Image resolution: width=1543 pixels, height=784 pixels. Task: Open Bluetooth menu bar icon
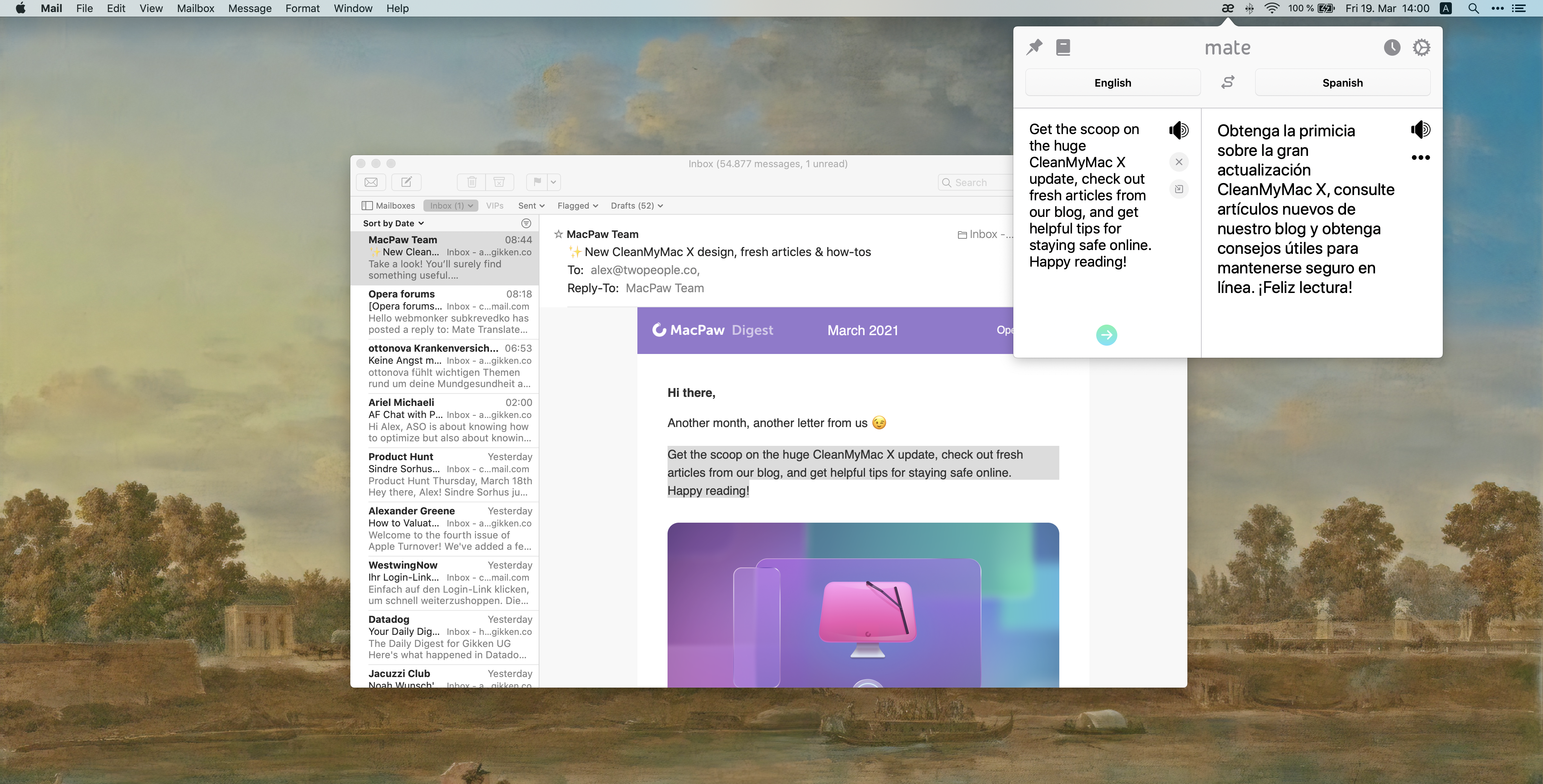point(1249,8)
